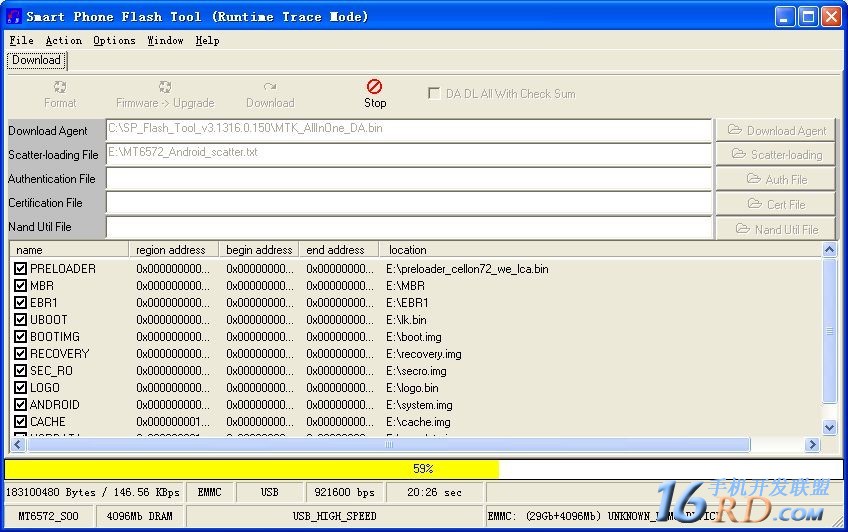Click the partition list scroll up arrow
The width and height of the screenshot is (848, 532).
[830, 249]
